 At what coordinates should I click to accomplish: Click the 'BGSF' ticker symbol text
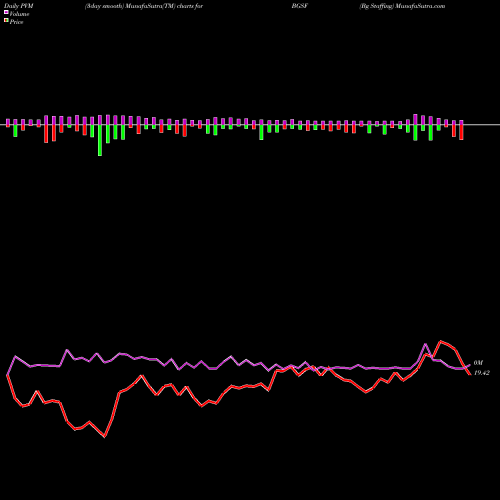300,6
